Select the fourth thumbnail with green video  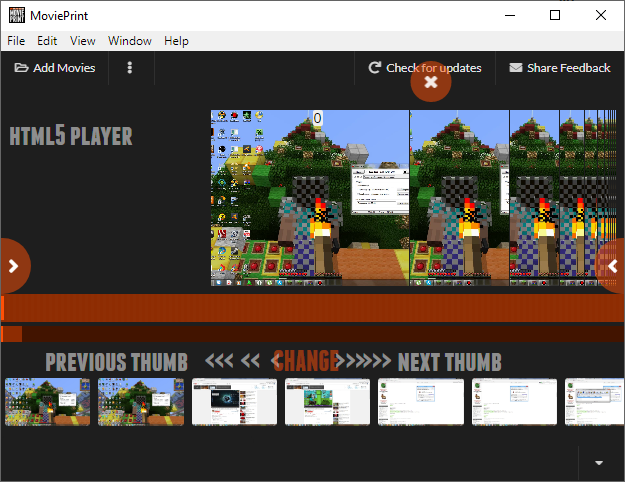327,402
